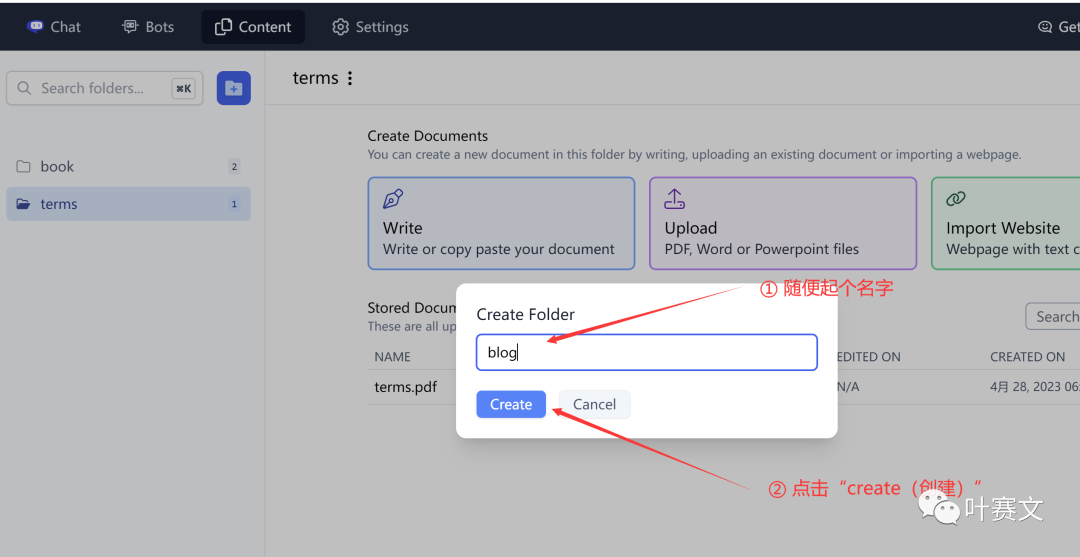Click the Upload arrow icon
The image size is (1080, 557).
coord(675,199)
